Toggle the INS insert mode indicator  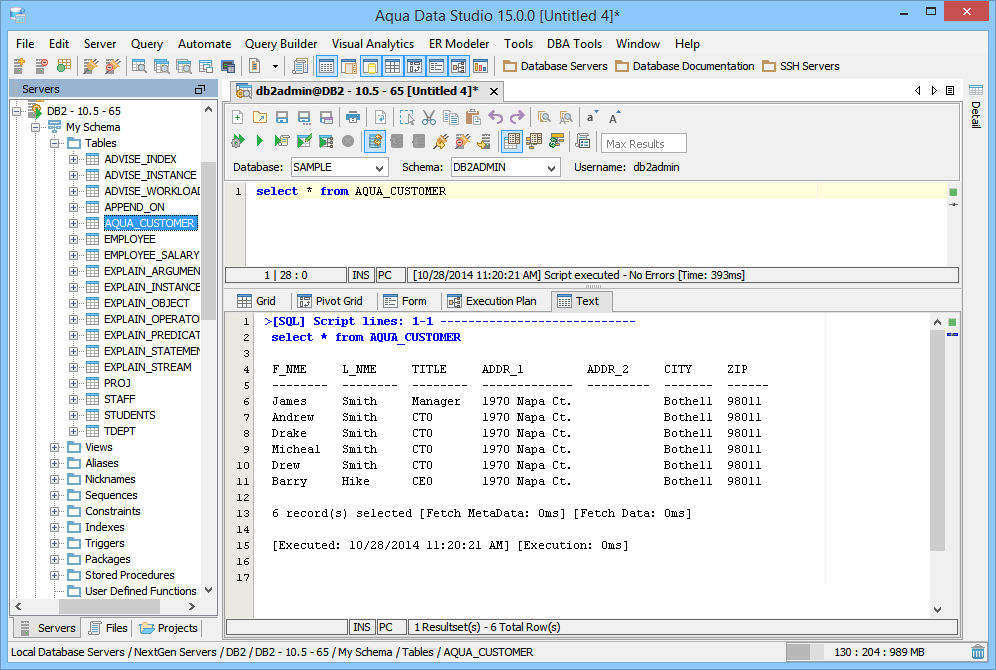coord(361,275)
